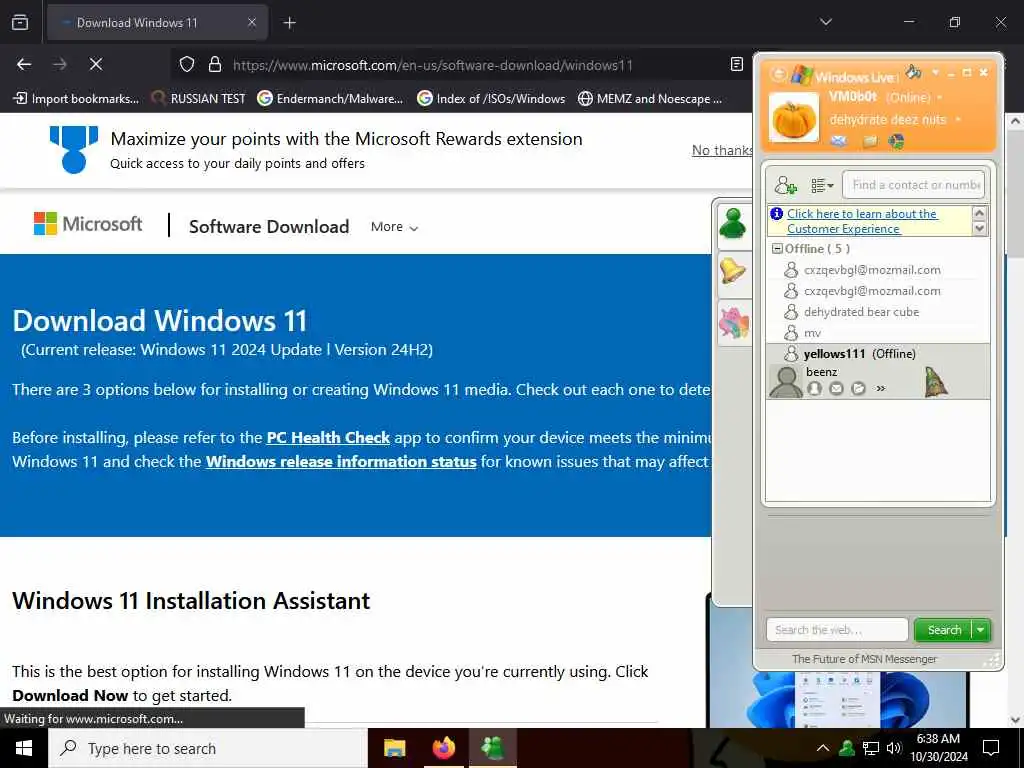
Task: Expand the More menu beside Software Download
Action: 394,227
